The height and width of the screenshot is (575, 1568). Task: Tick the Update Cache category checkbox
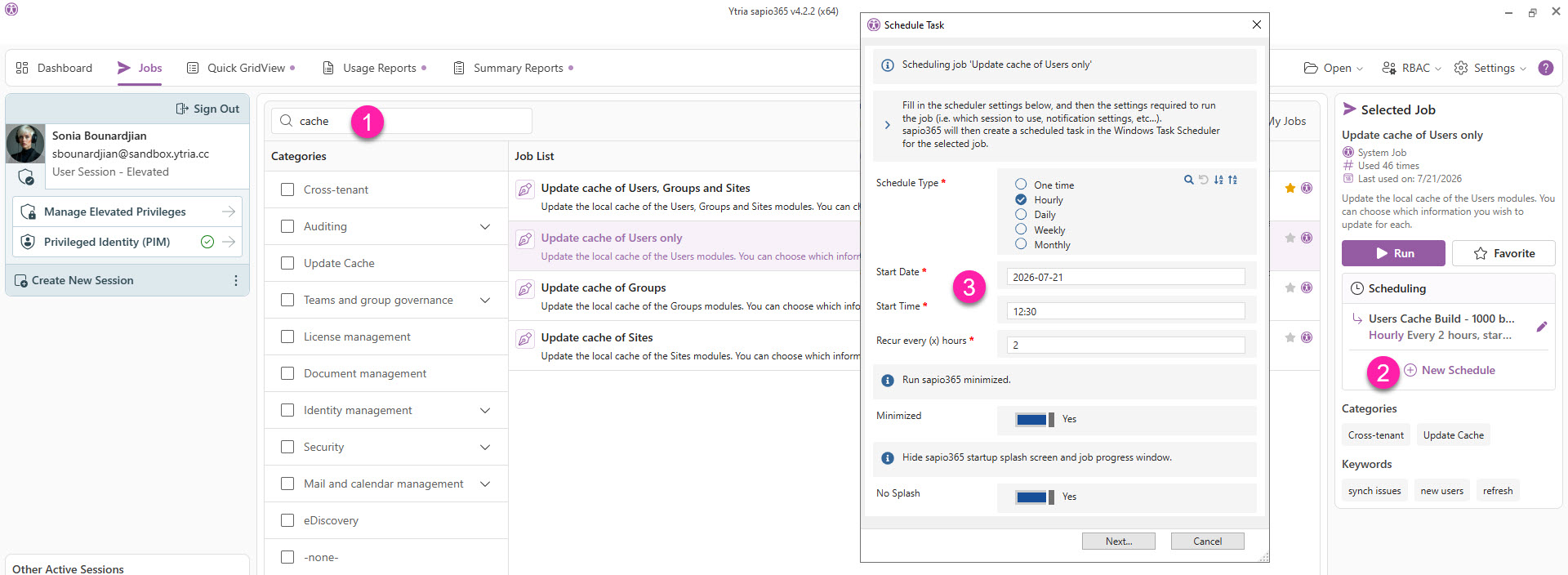[287, 263]
